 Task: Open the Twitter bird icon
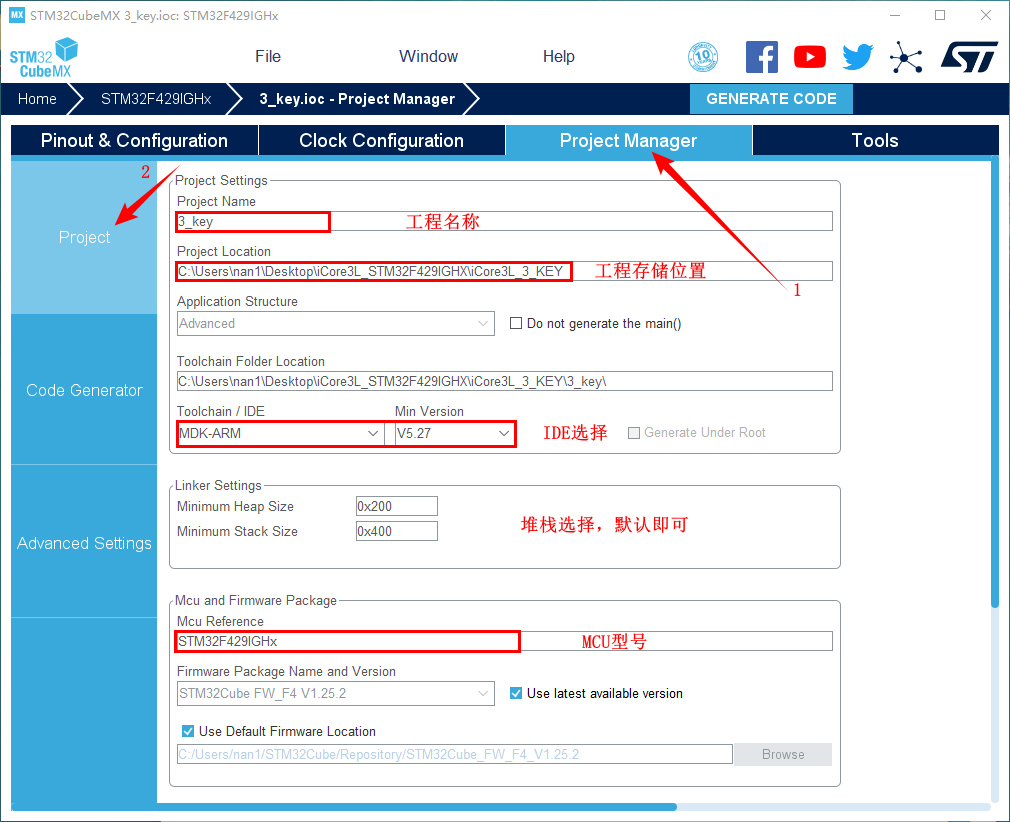(857, 57)
